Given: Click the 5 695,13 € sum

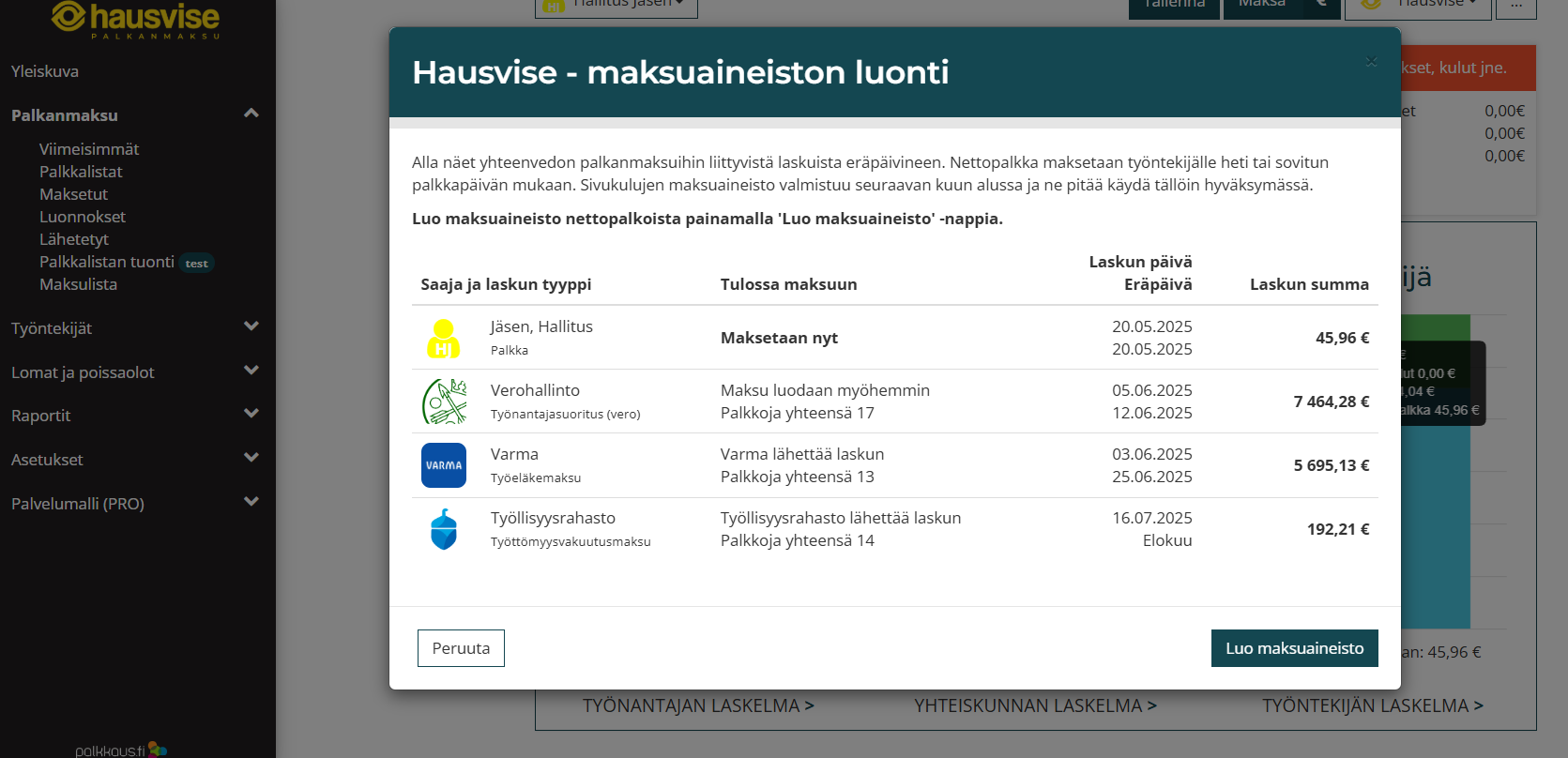Looking at the screenshot, I should [x=1332, y=465].
